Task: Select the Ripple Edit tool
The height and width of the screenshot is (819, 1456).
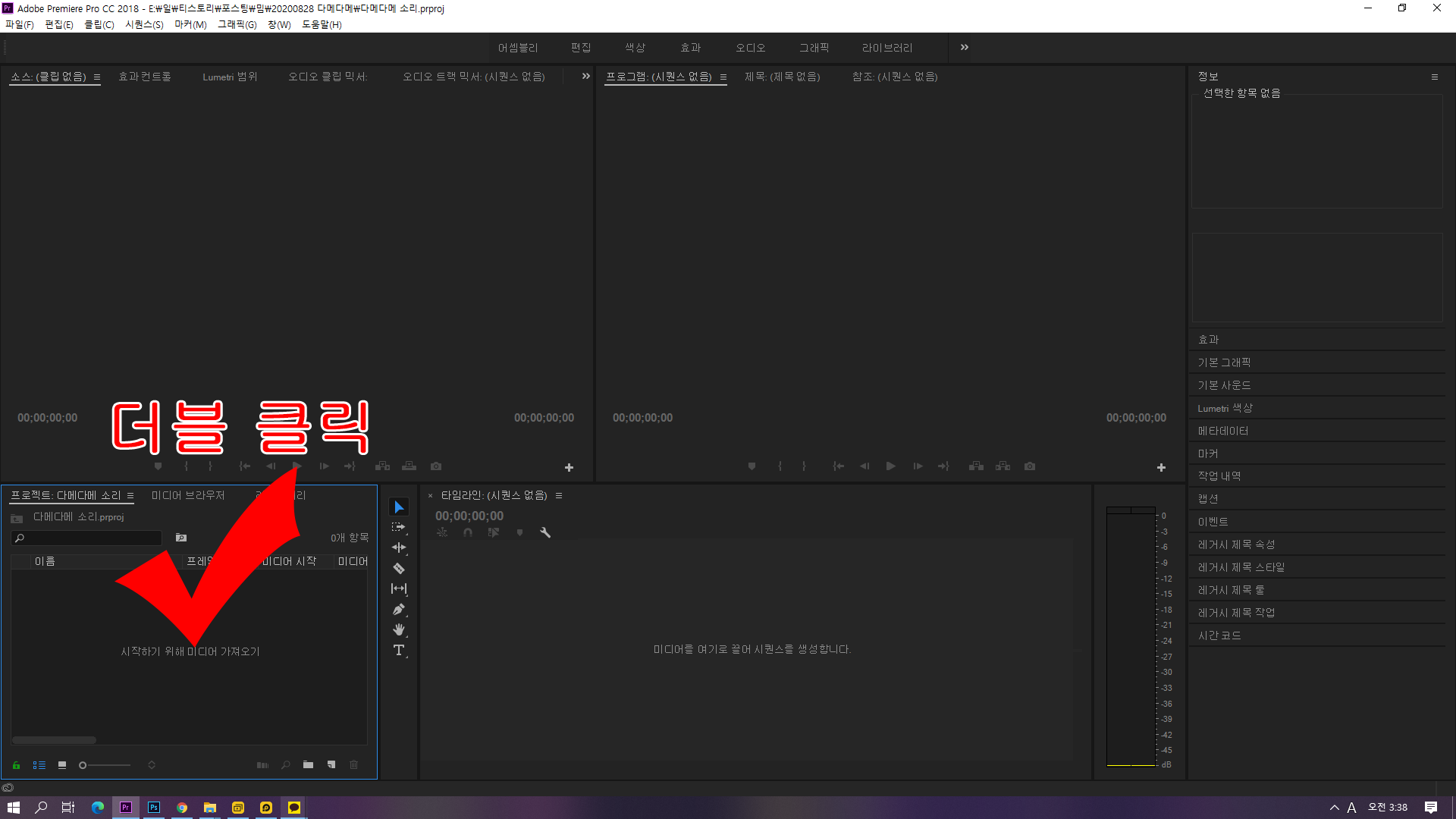Action: point(399,548)
